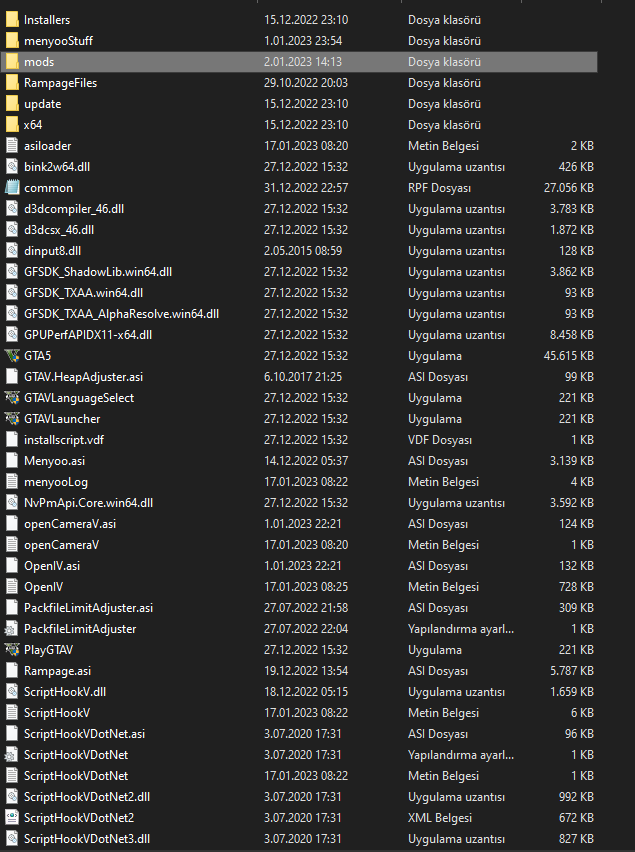Select the asiloader text file icon
The width and height of the screenshot is (635, 852).
pyautogui.click(x=12, y=146)
